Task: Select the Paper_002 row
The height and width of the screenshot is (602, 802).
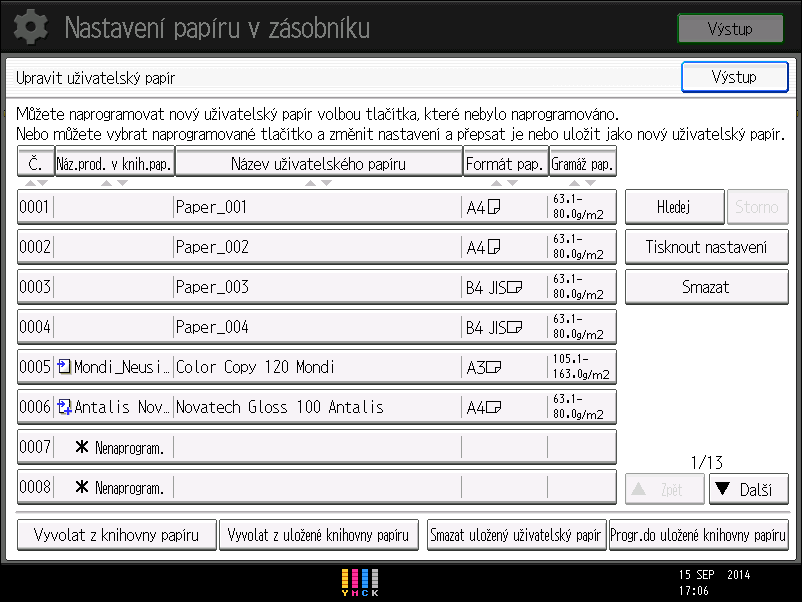Action: click(x=317, y=247)
